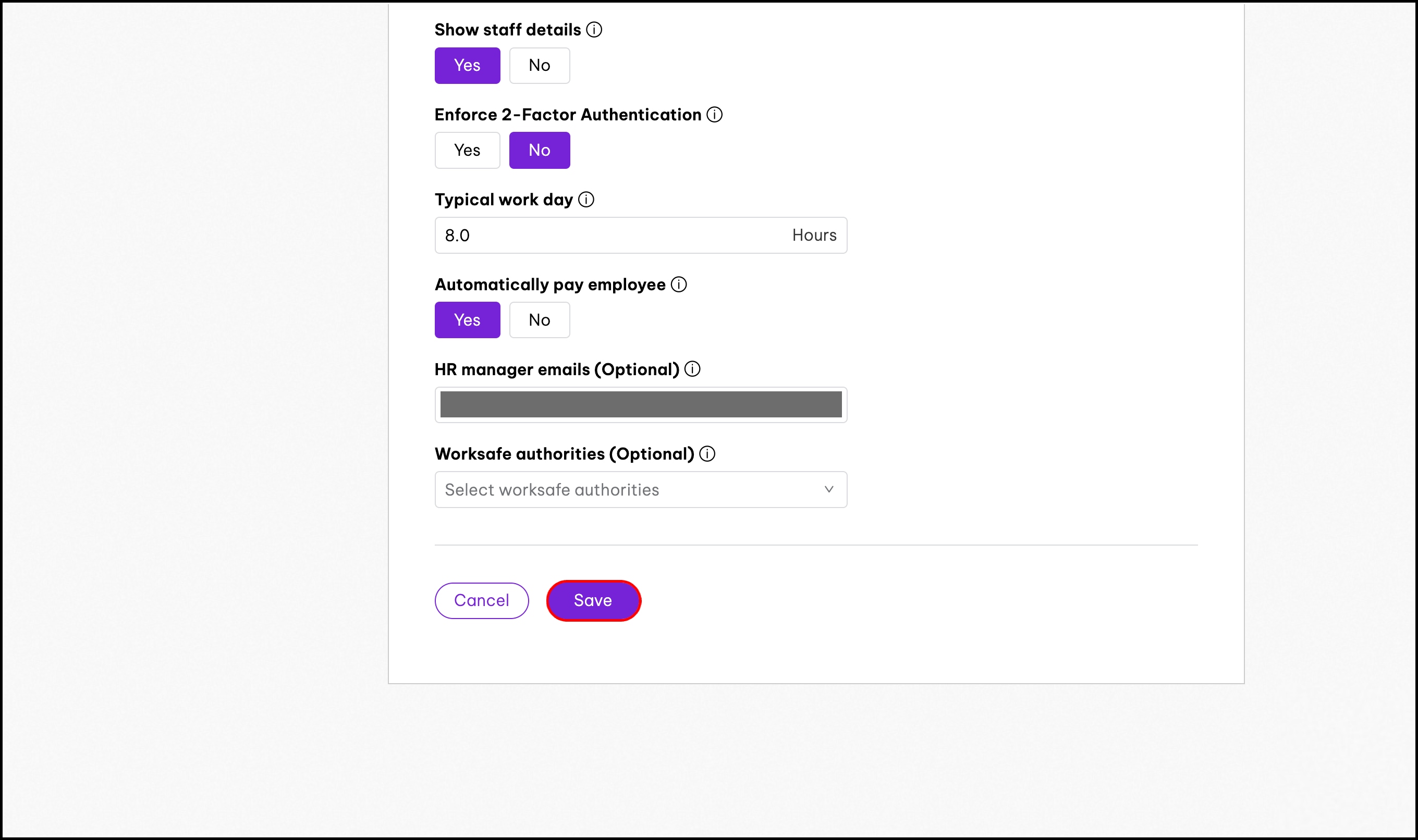Click the Worksafe authorities (Optional) label text

tap(564, 454)
